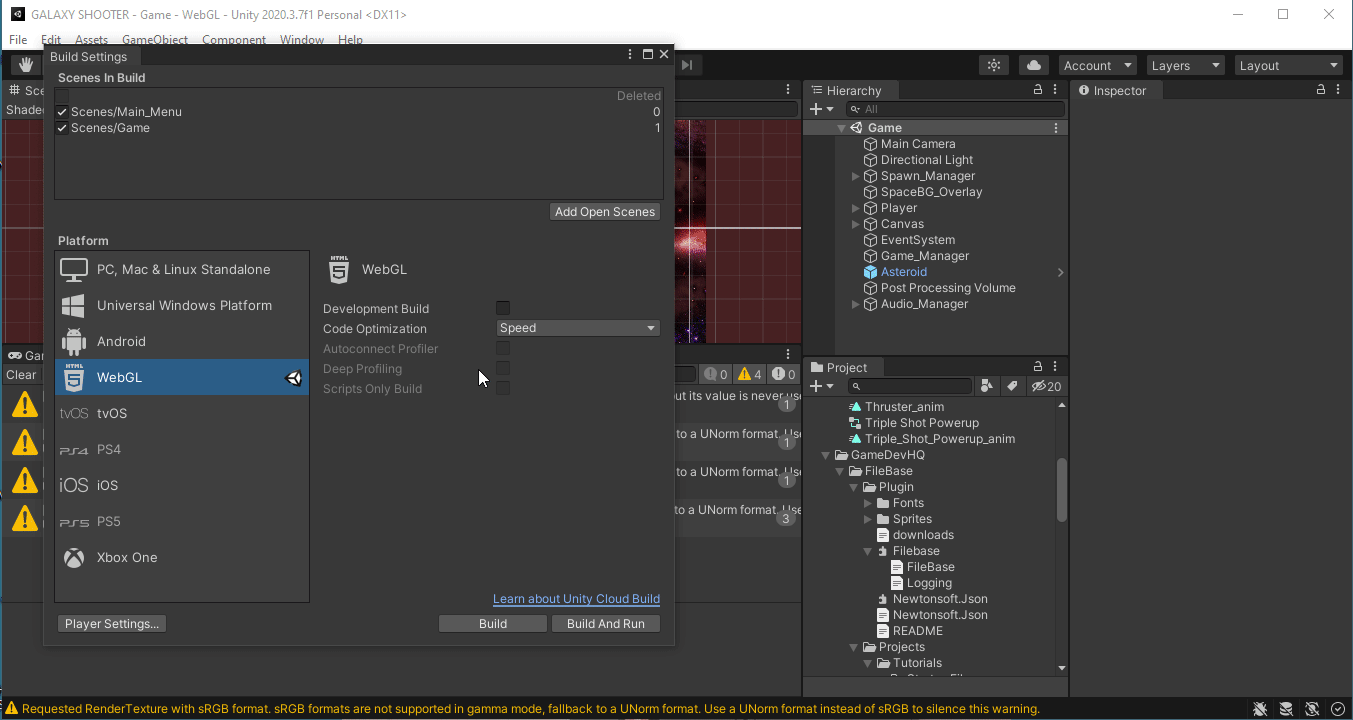Expand Audio_Manager in Hierarchy

click(x=856, y=304)
